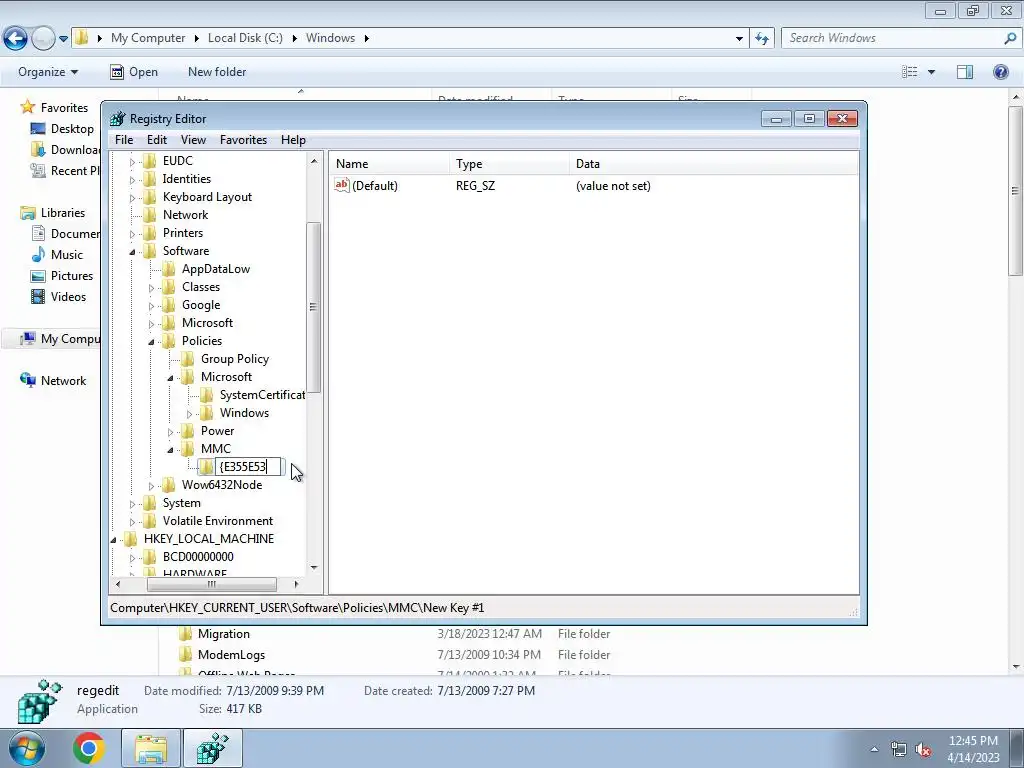
Task: Select the System registry key
Action: coord(182,503)
